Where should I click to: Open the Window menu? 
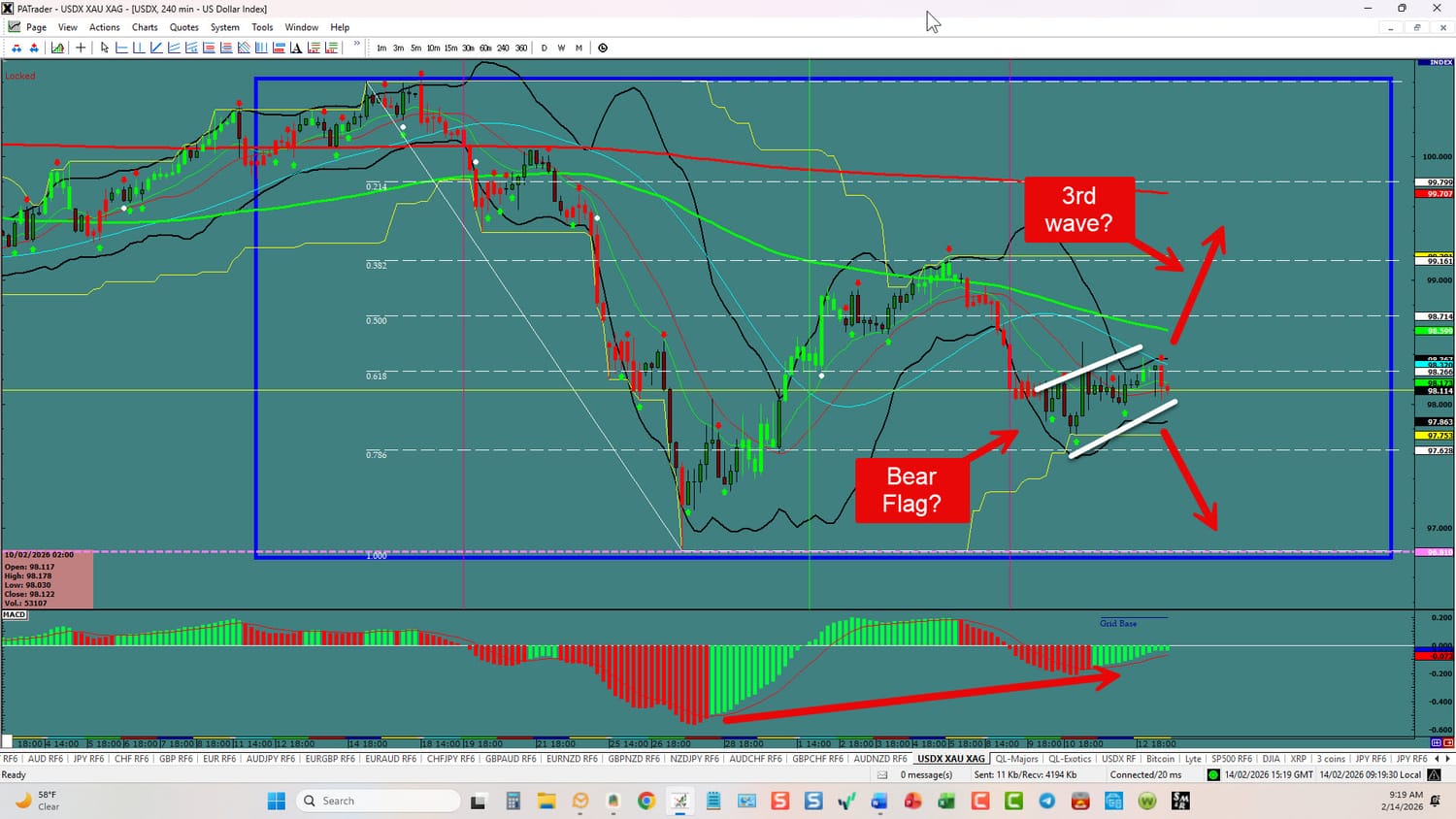(x=302, y=27)
